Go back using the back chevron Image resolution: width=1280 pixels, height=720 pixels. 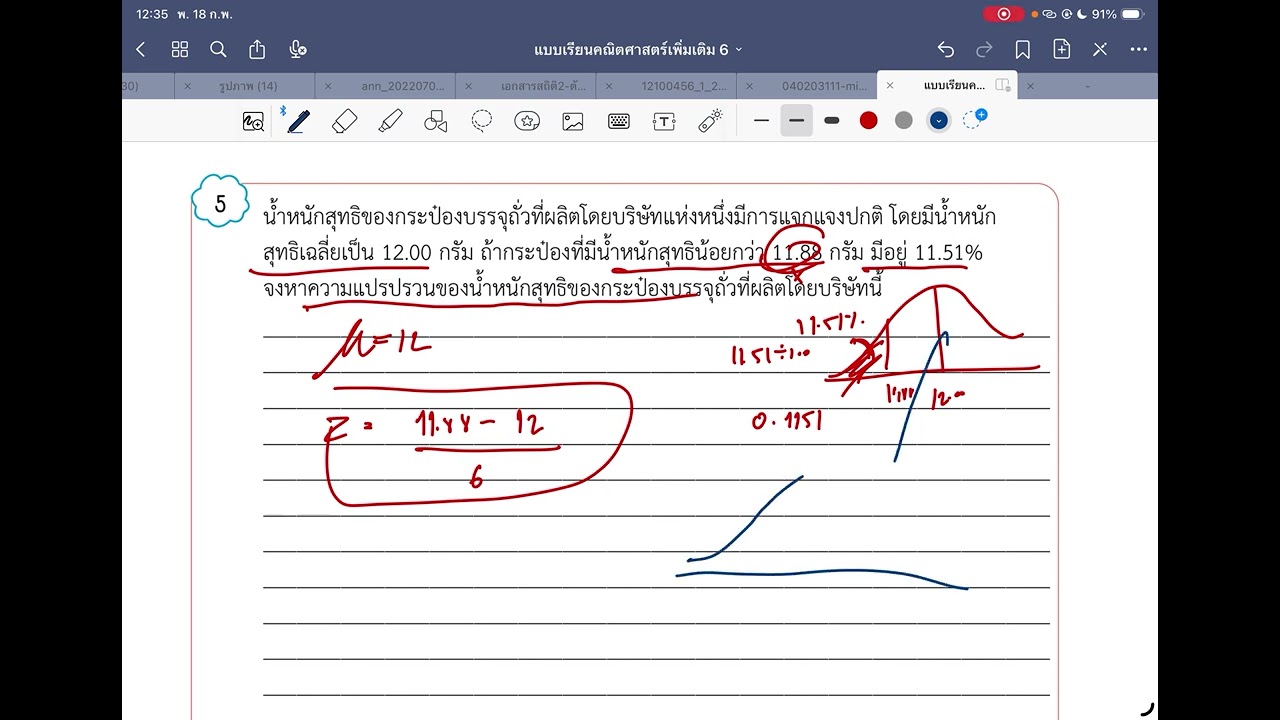(x=141, y=49)
